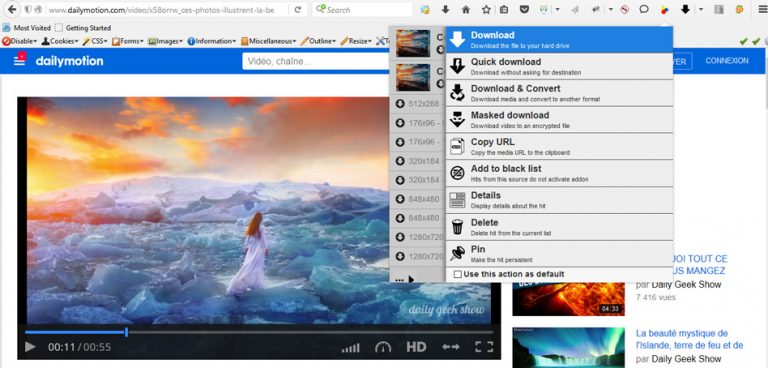768x368 pixels.
Task: Click the dailymotion logo
Action: tap(69, 61)
